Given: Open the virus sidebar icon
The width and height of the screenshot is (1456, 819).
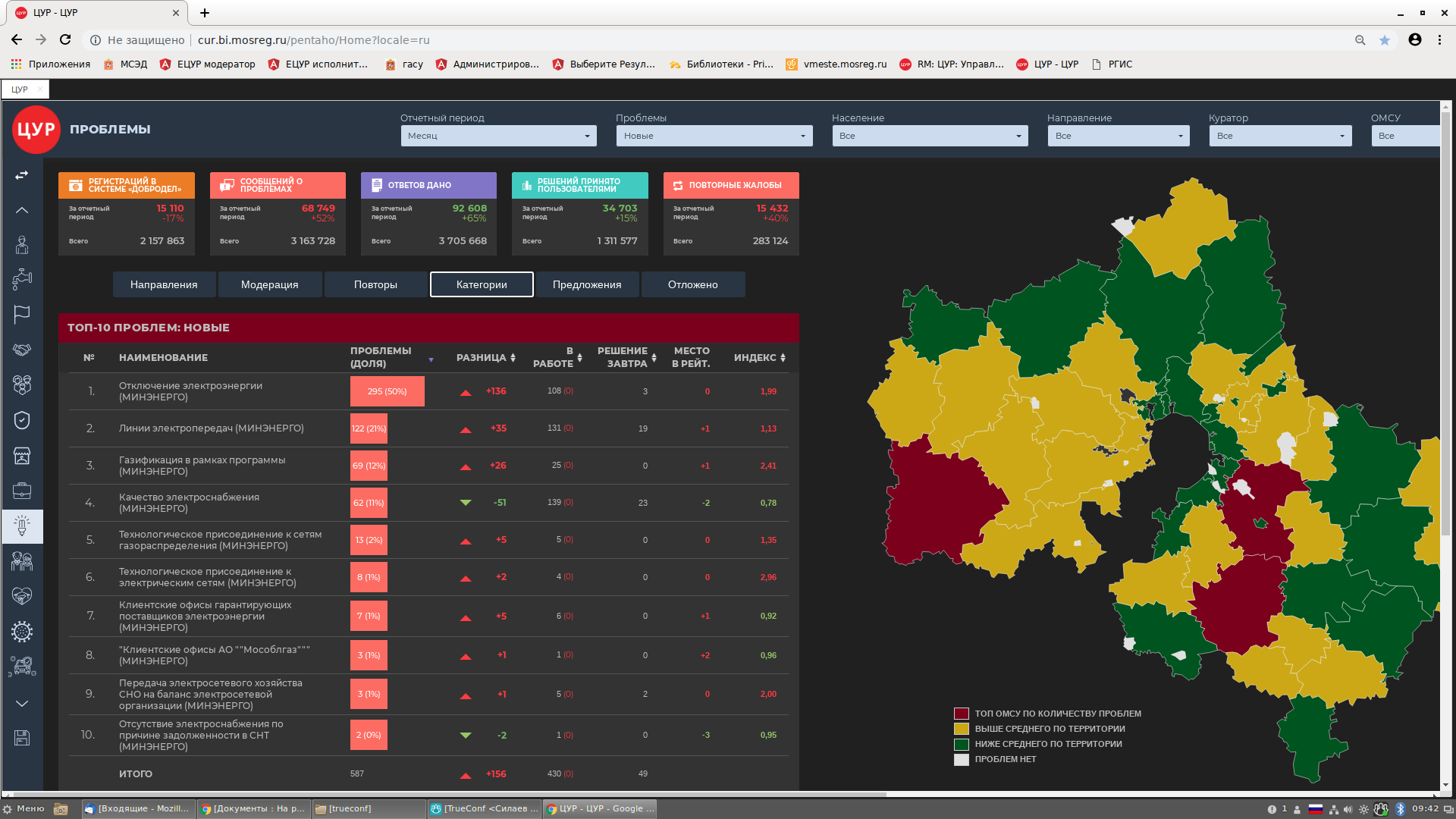Looking at the screenshot, I should pos(22,631).
